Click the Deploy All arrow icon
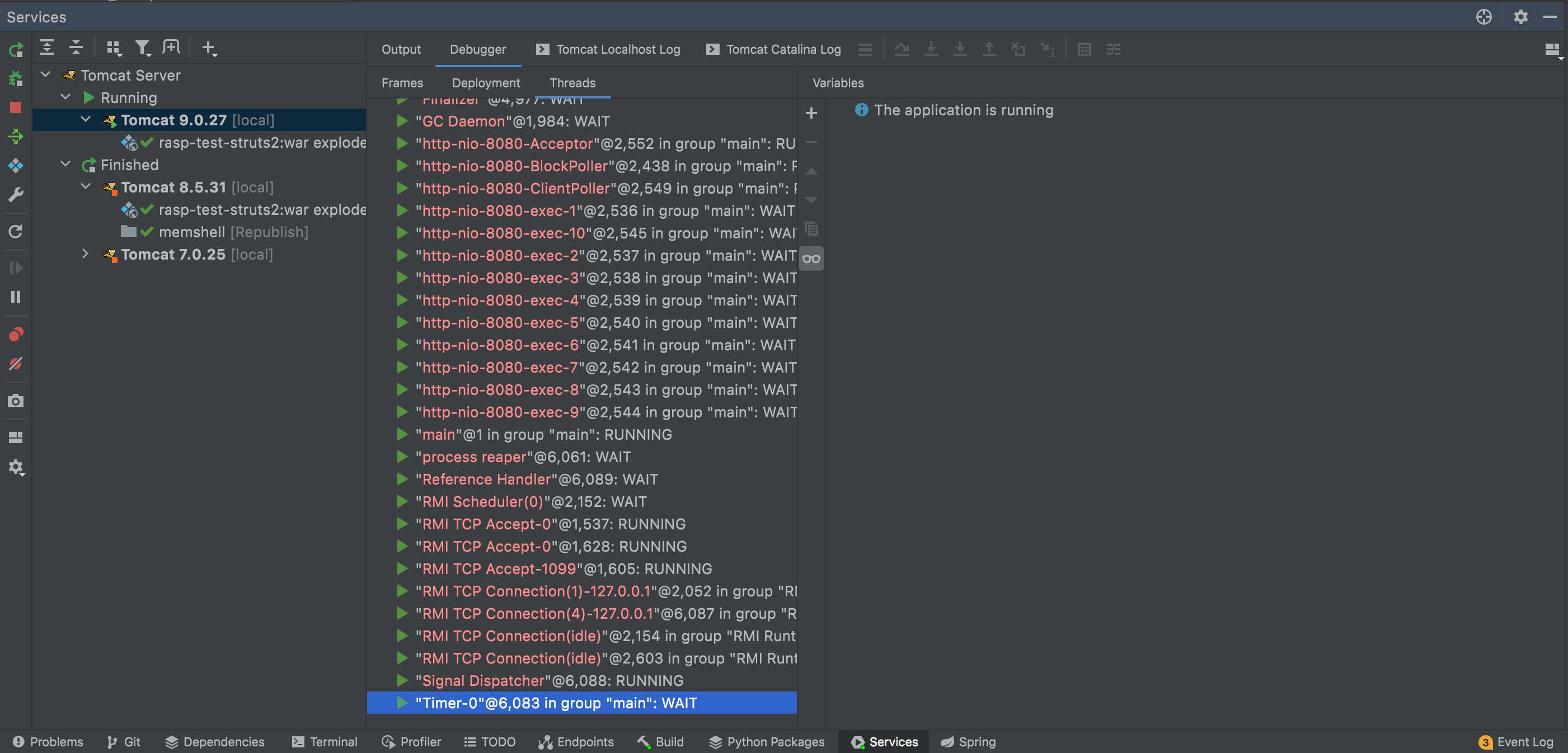The image size is (1568, 753). coord(16,137)
